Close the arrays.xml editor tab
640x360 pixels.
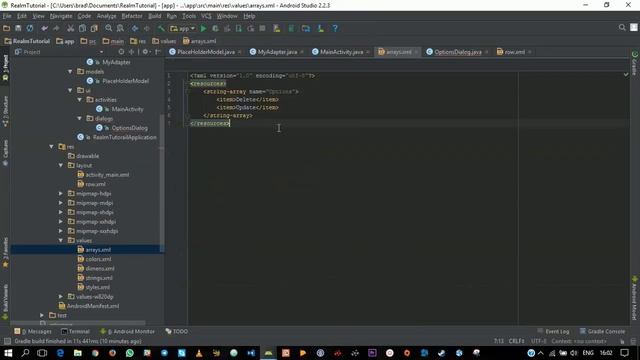(x=416, y=52)
